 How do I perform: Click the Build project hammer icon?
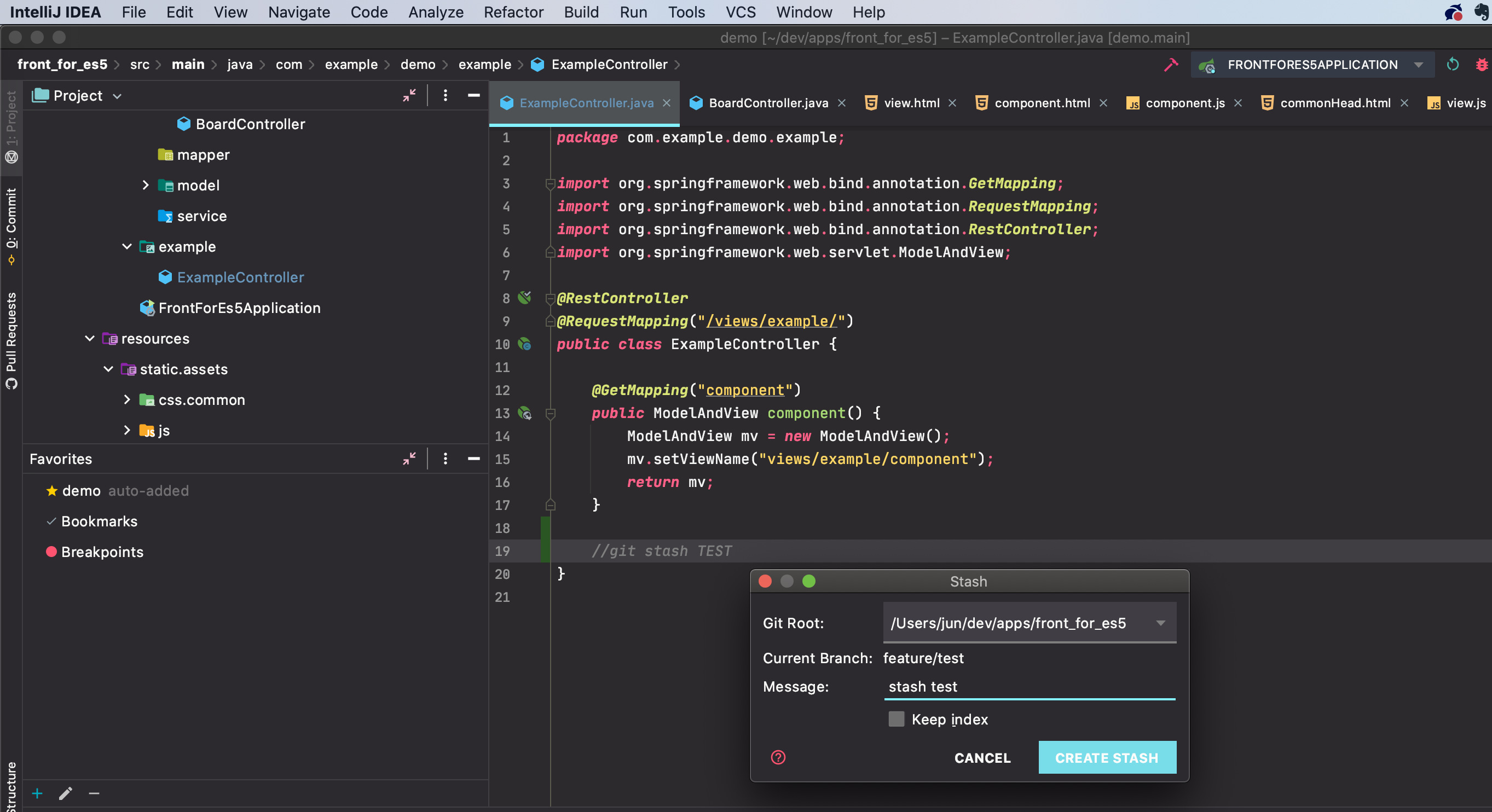(1171, 64)
